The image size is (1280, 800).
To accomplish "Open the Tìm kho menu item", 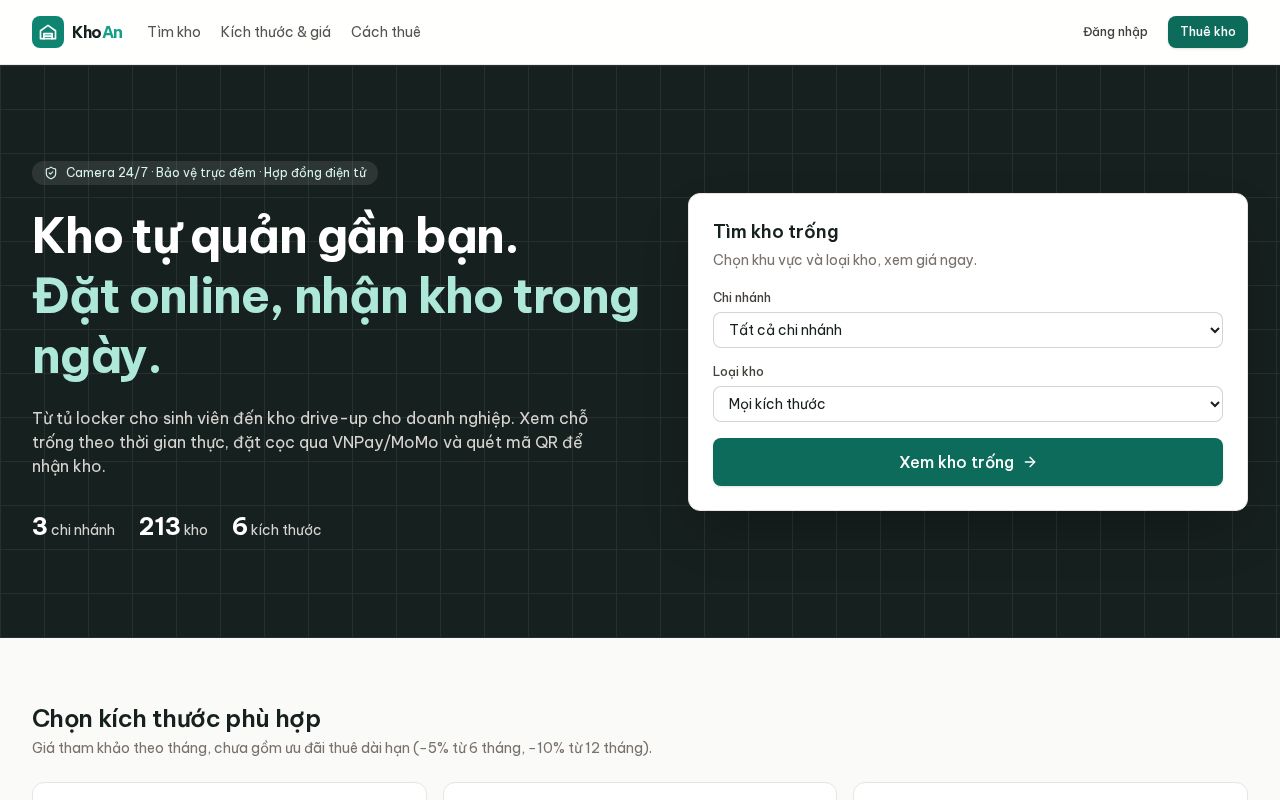I will click(x=174, y=32).
